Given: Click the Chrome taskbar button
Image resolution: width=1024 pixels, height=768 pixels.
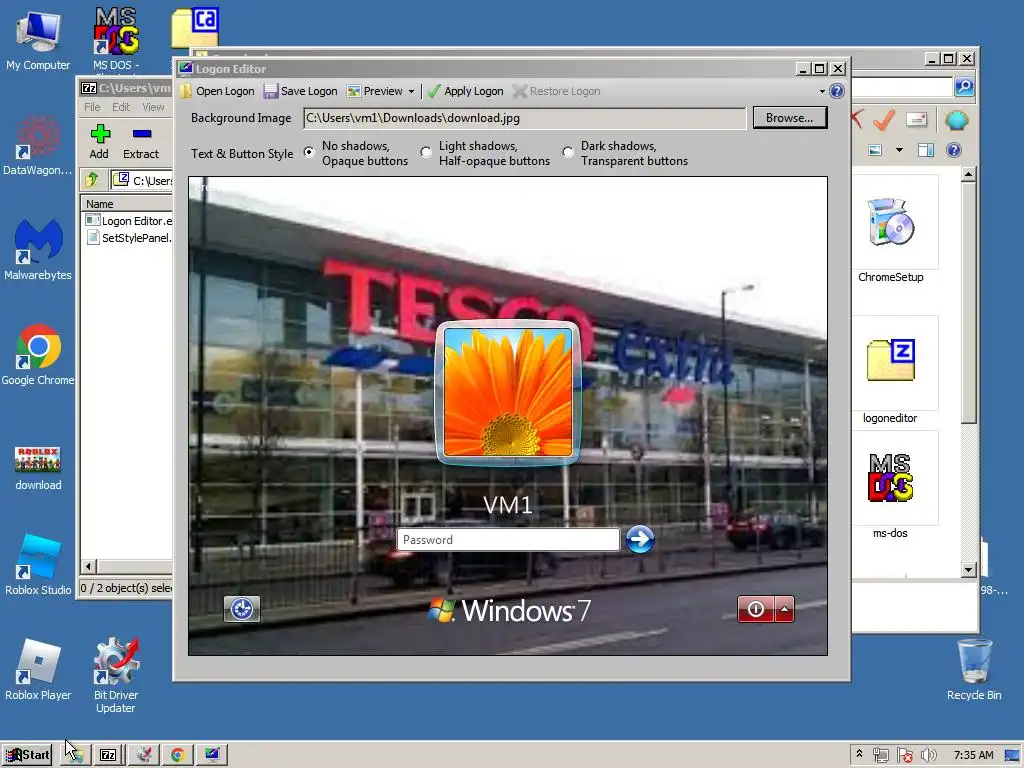Looking at the screenshot, I should pyautogui.click(x=178, y=755).
